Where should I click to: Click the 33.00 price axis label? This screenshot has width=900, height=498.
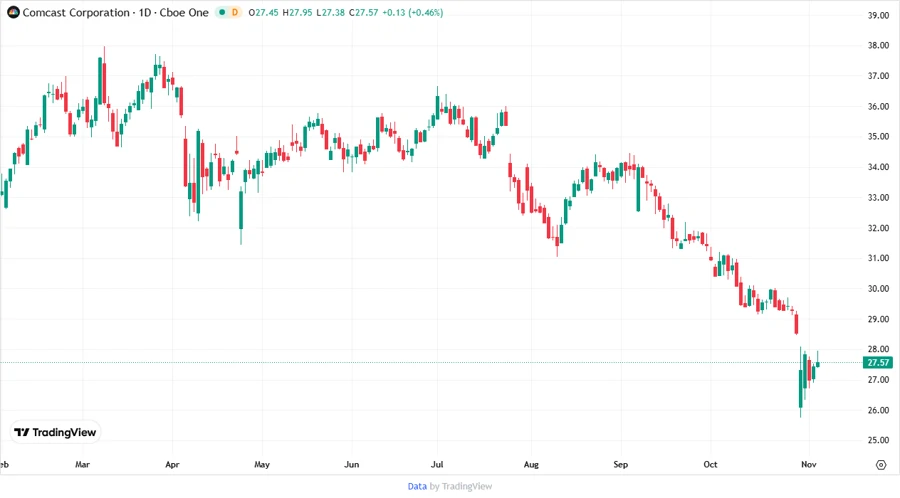878,197
